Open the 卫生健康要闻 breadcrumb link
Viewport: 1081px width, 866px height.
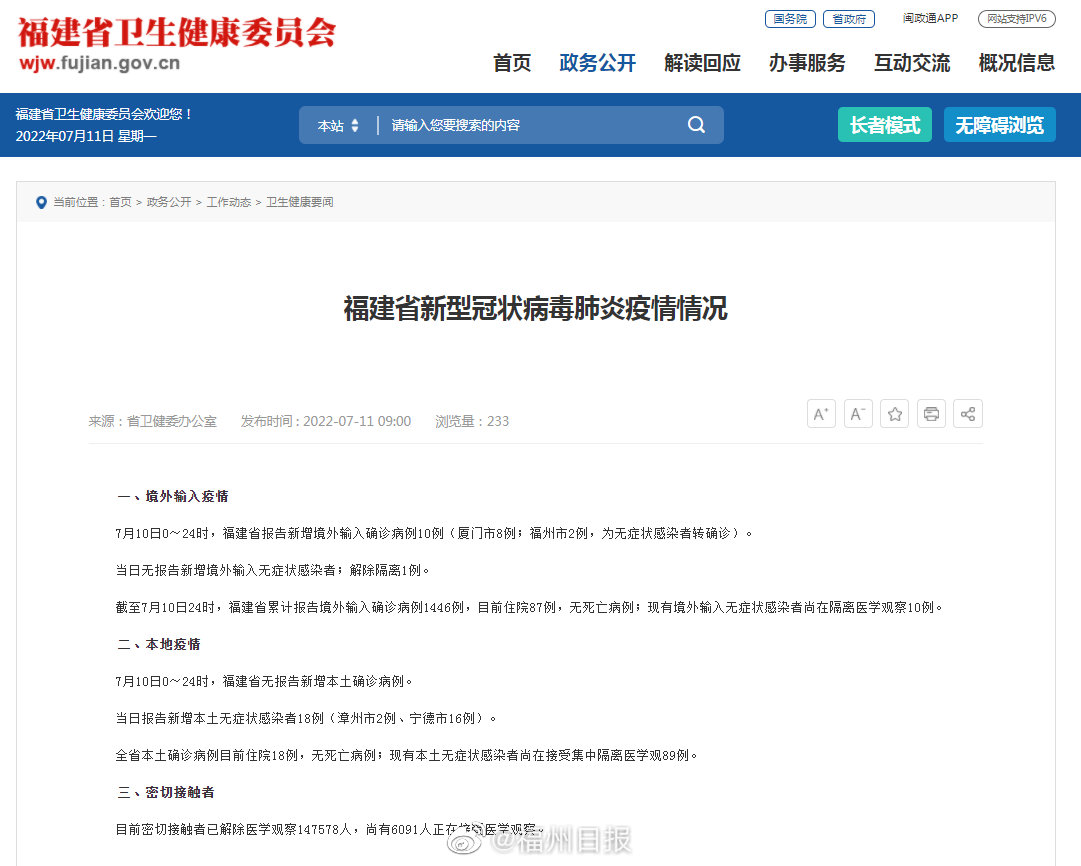tap(300, 202)
